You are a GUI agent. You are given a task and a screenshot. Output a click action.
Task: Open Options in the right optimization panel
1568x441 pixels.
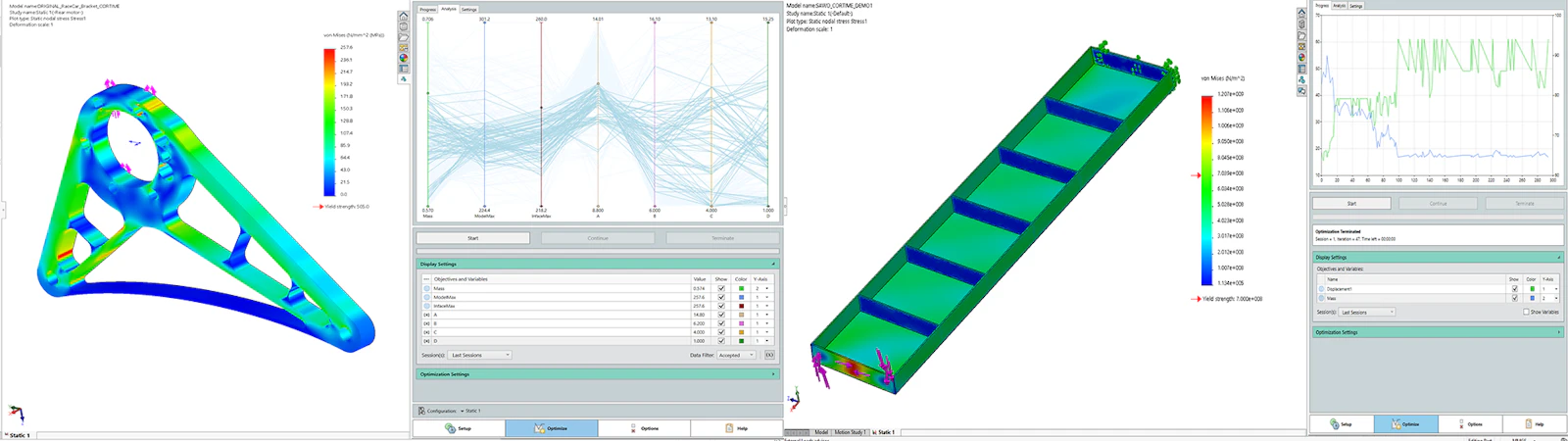coord(1469,423)
